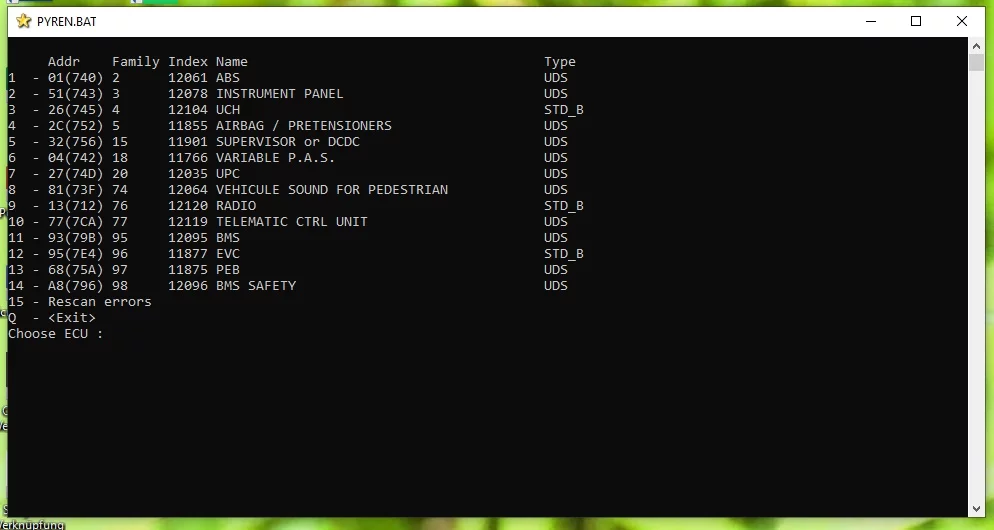Click the Rescan errors option line

click(99, 302)
